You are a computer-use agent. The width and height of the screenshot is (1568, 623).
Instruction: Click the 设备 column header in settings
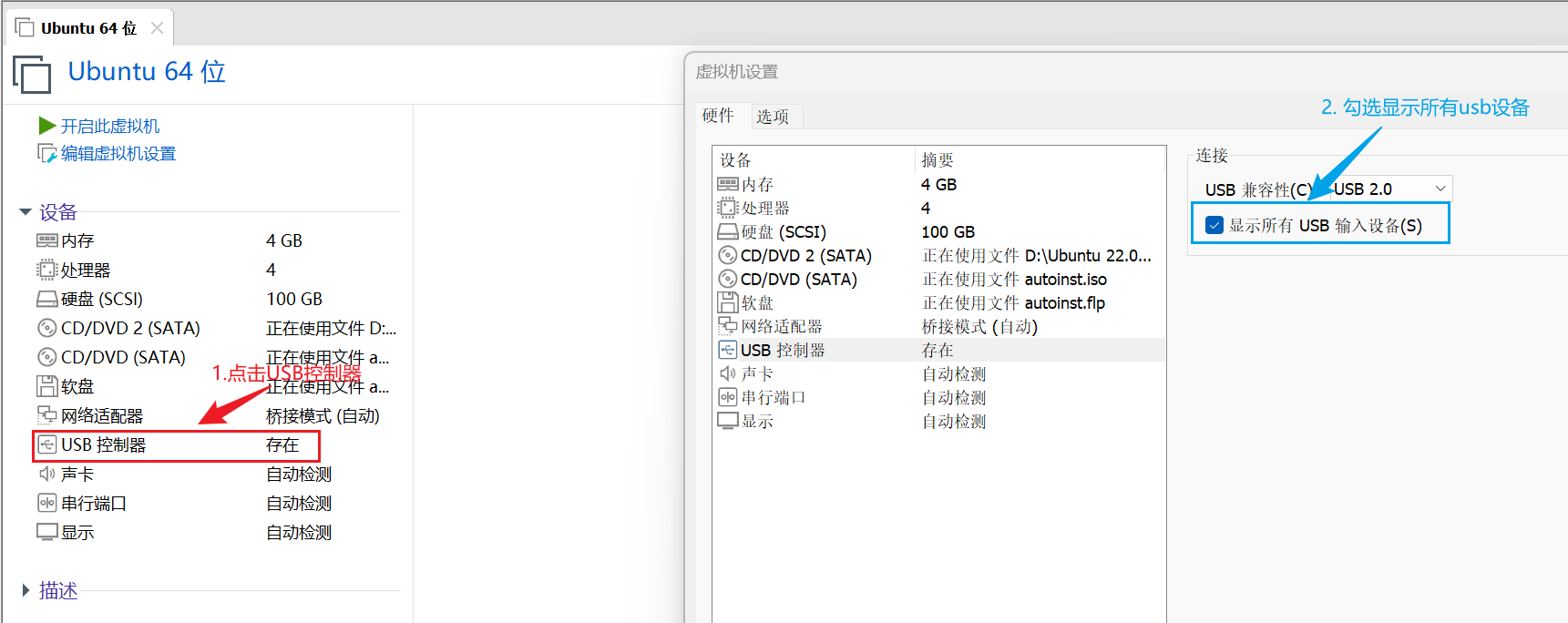[814, 159]
